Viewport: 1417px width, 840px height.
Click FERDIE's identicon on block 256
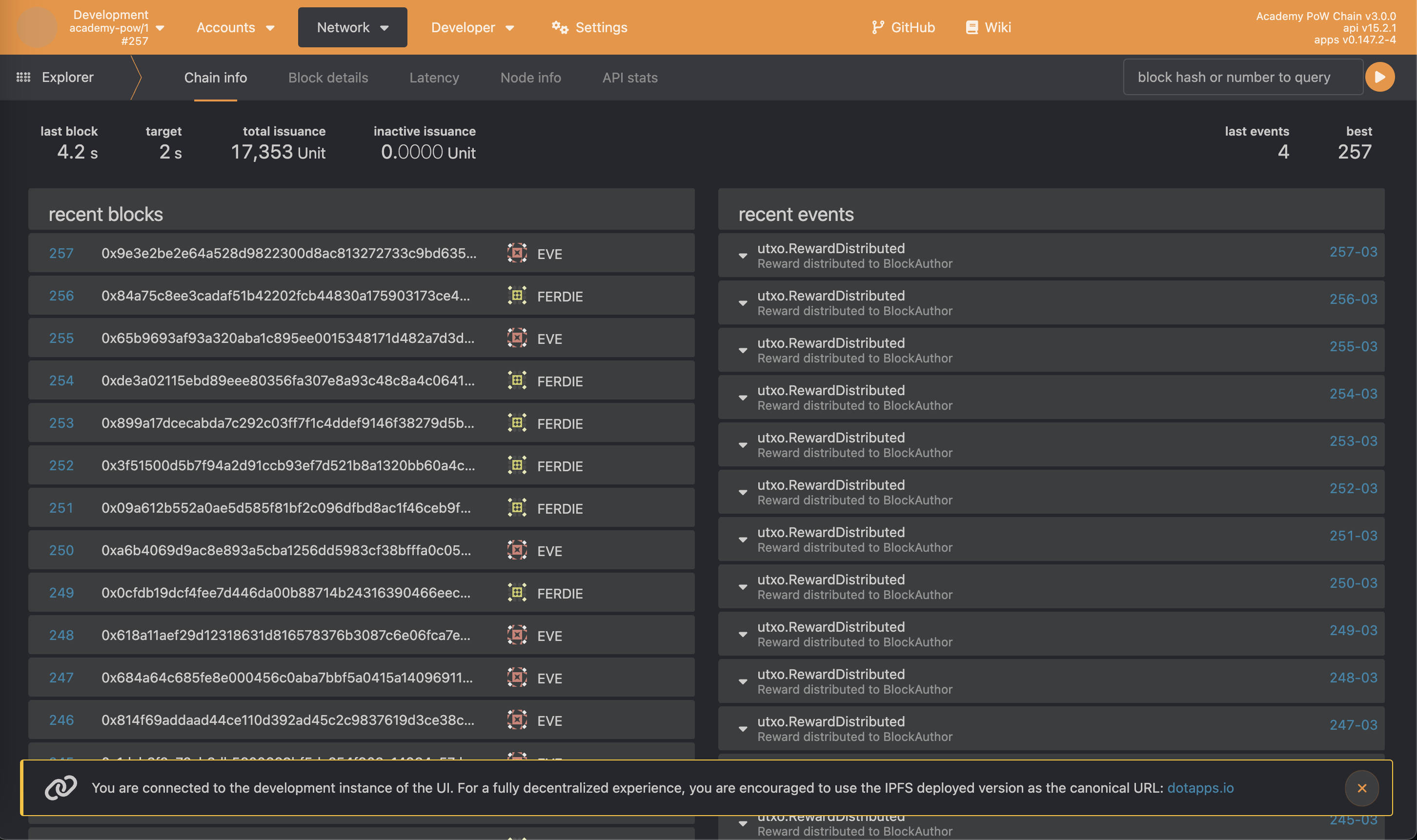pos(516,296)
